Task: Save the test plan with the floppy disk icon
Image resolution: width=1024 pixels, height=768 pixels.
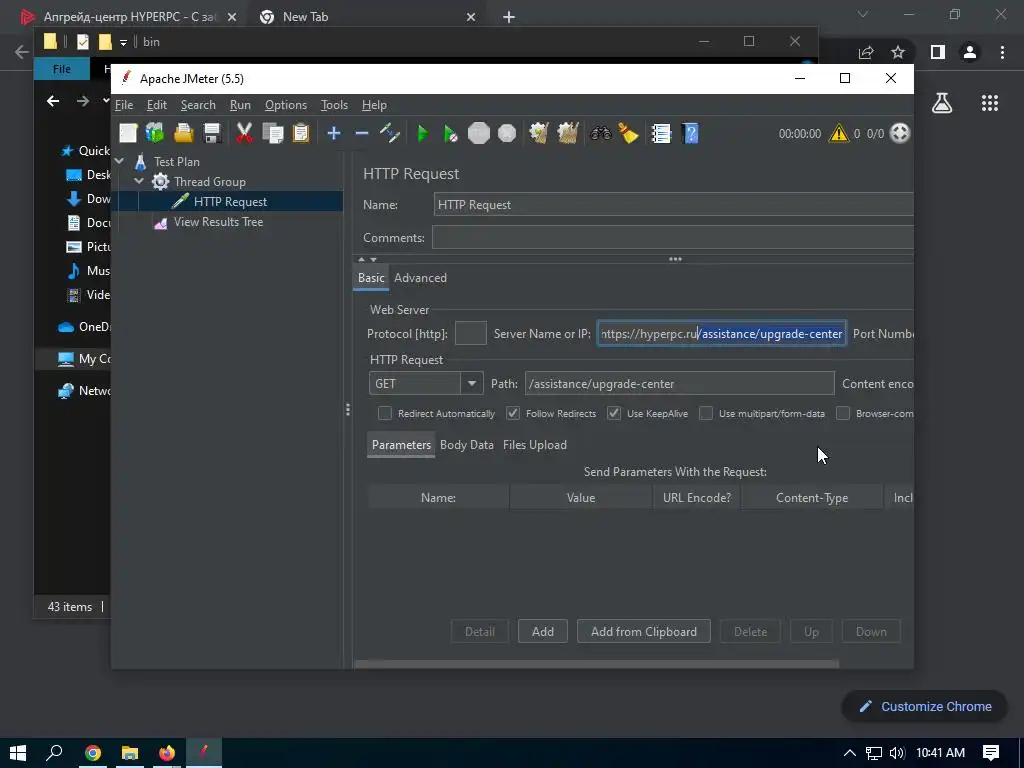Action: click(212, 133)
